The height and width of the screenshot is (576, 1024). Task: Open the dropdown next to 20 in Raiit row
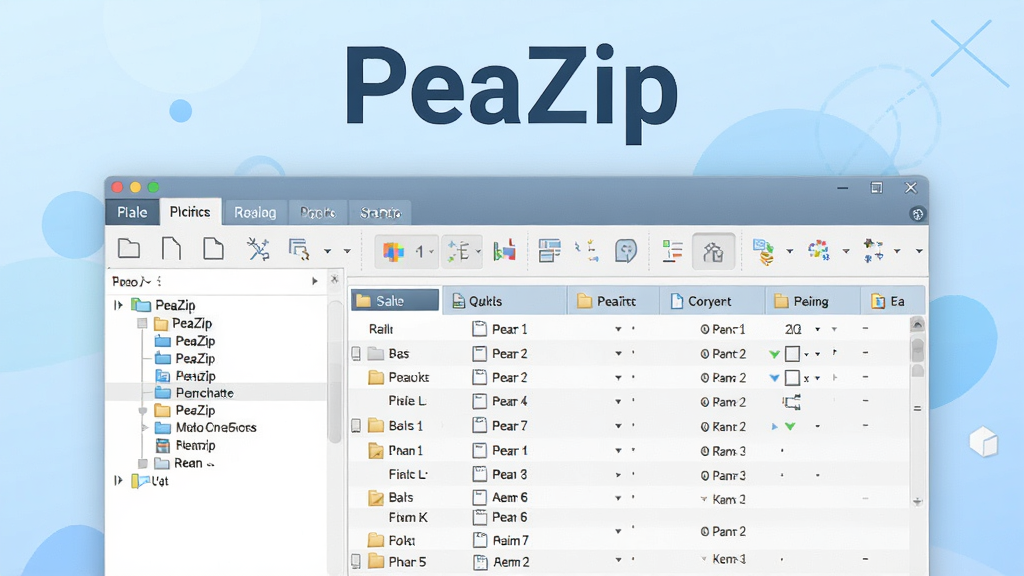817,330
